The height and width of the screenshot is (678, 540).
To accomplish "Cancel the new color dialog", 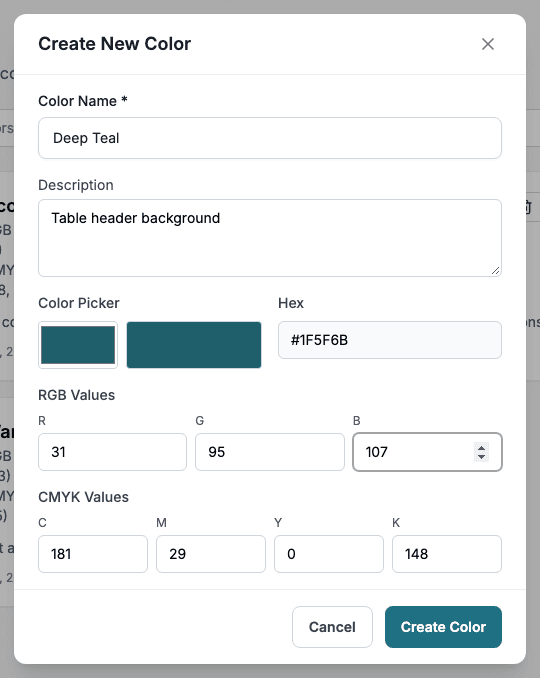I will click(332, 627).
